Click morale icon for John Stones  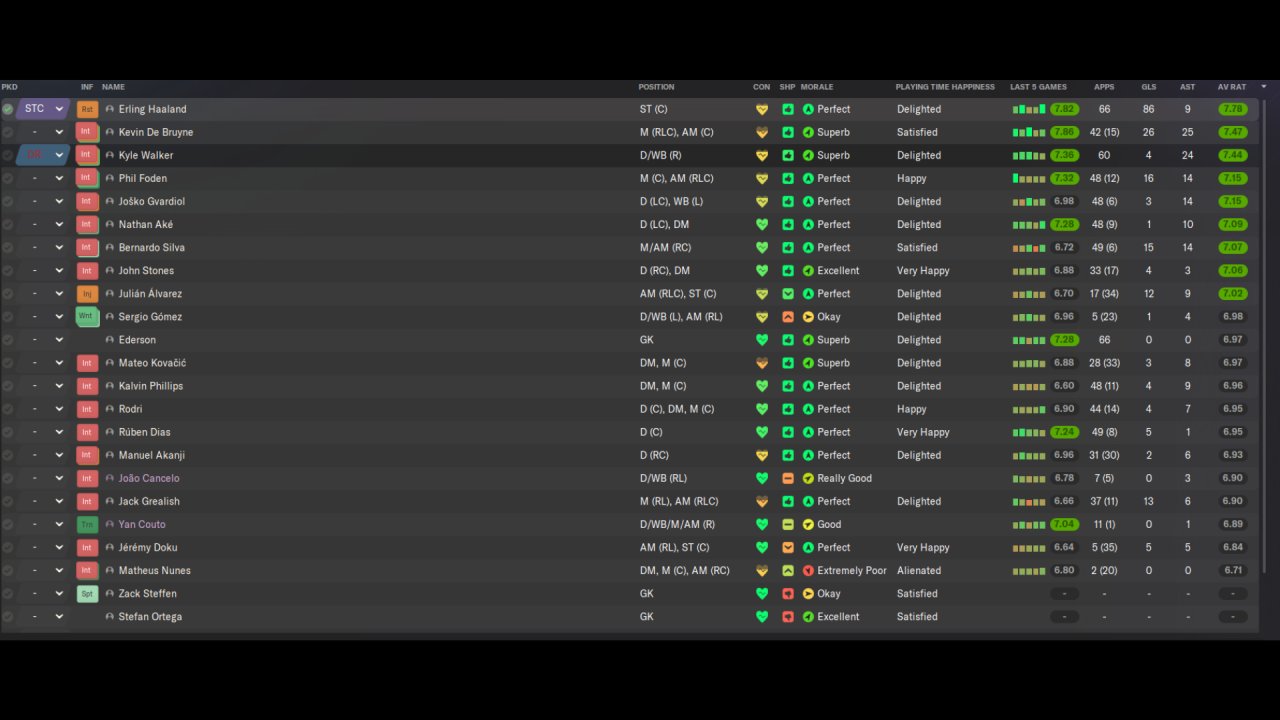(x=808, y=271)
